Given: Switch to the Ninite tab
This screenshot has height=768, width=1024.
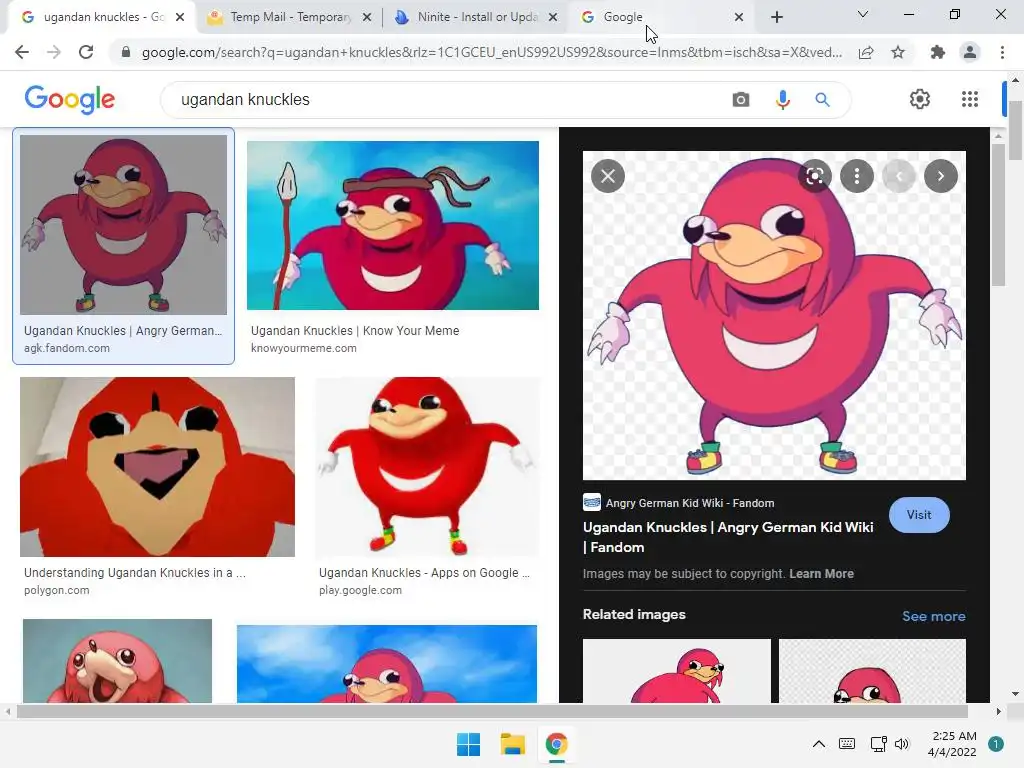Looking at the screenshot, I should click(x=476, y=17).
